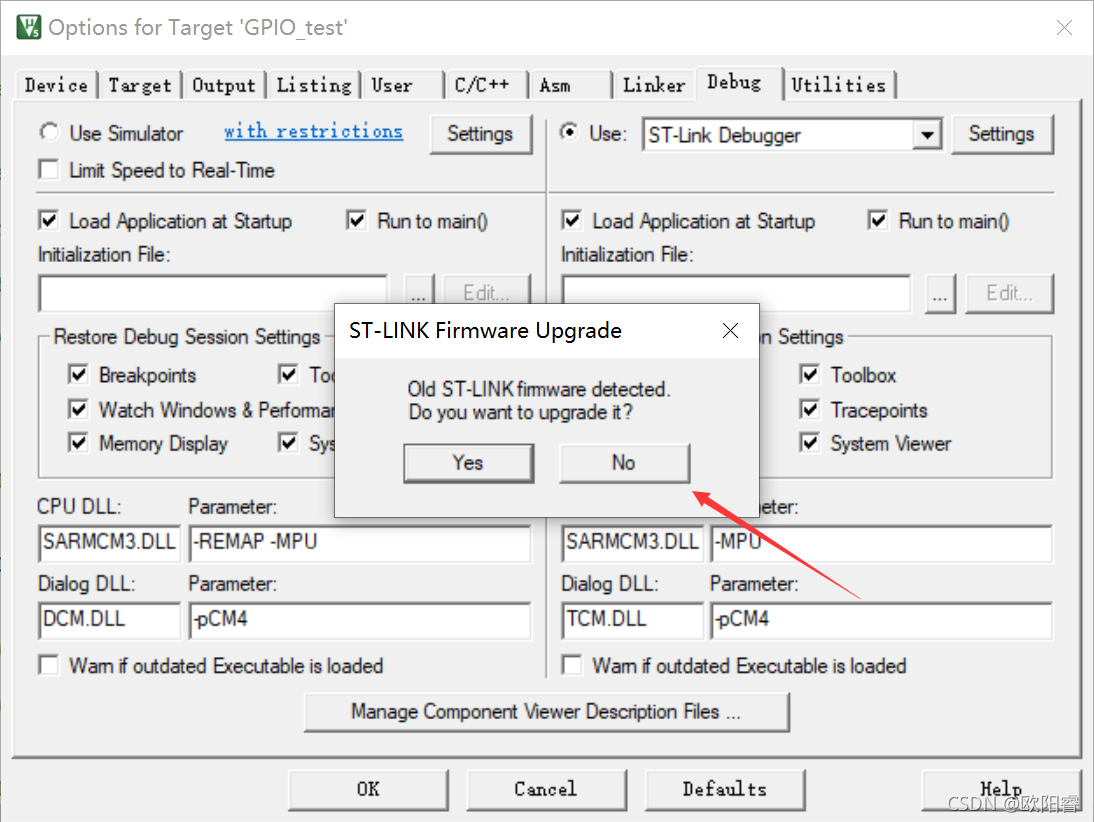
Task: Toggle the Memory Display checkbox
Action: coord(78,442)
